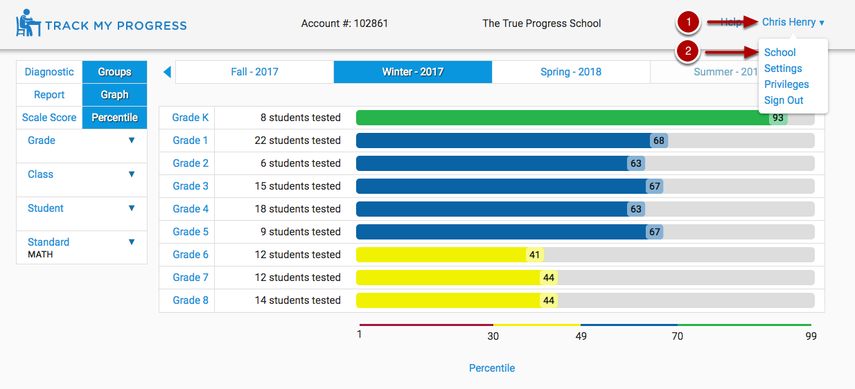The width and height of the screenshot is (855, 389).
Task: Expand the Student filter dropdown
Action: point(131,208)
